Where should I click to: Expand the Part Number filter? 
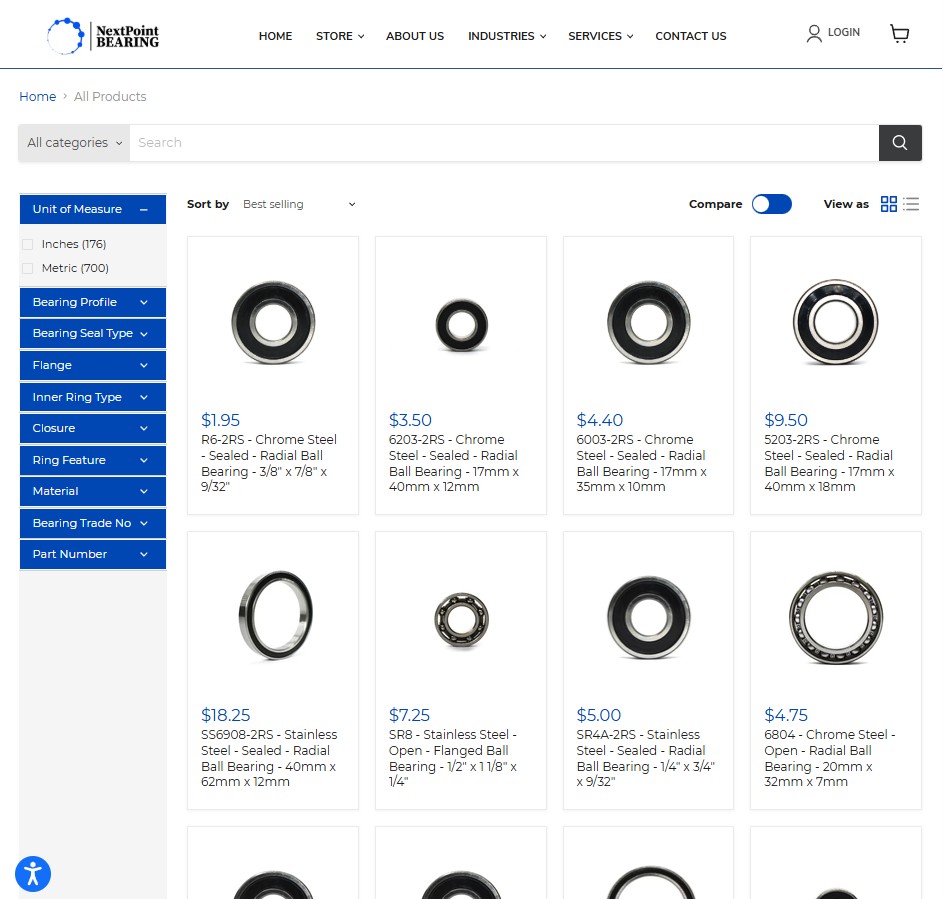(93, 554)
